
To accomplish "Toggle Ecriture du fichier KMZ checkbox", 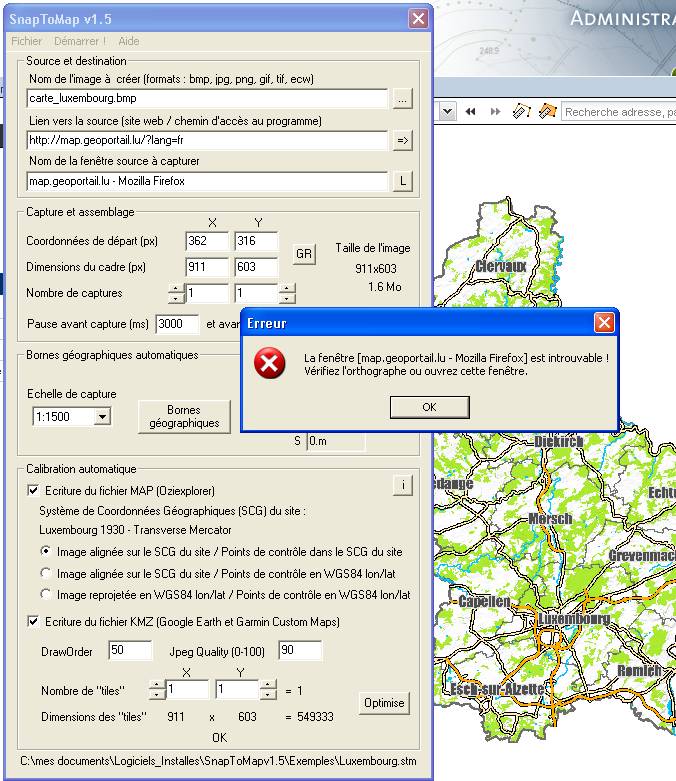I will pyautogui.click(x=33, y=622).
